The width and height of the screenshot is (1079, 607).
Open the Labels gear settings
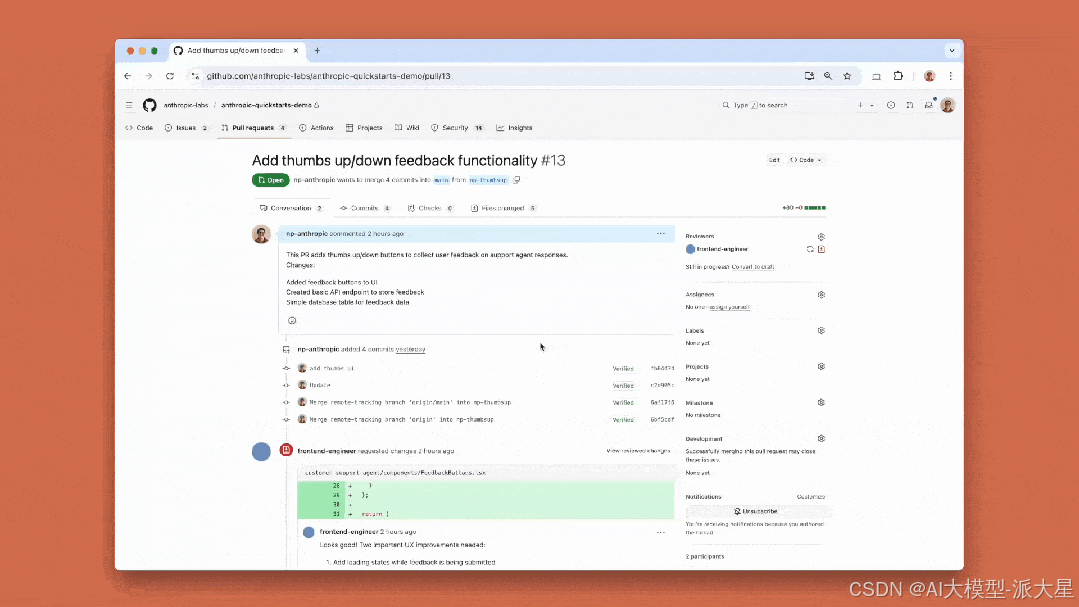click(x=821, y=330)
